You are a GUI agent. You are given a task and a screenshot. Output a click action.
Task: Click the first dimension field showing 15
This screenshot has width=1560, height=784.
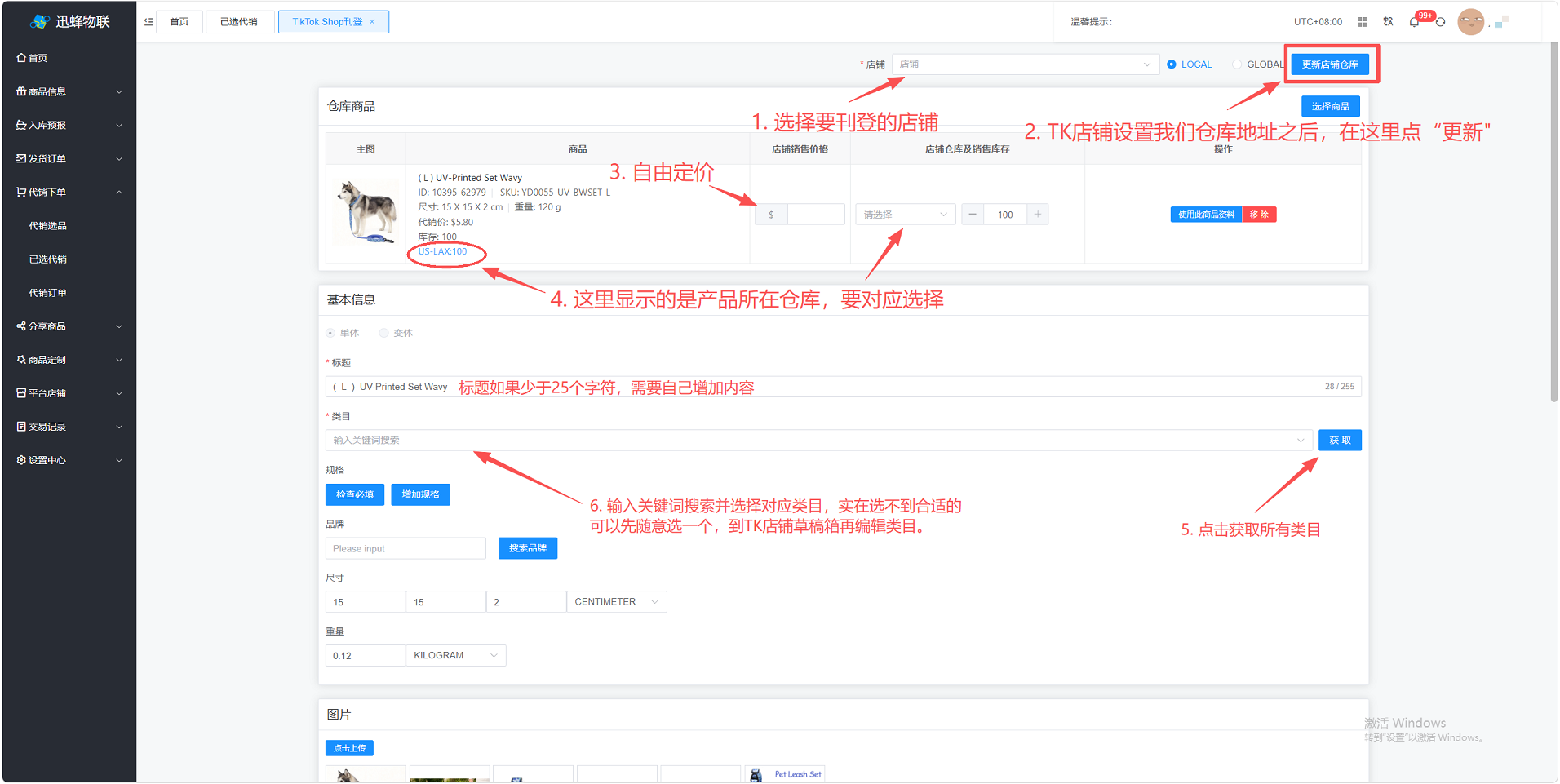click(x=366, y=602)
